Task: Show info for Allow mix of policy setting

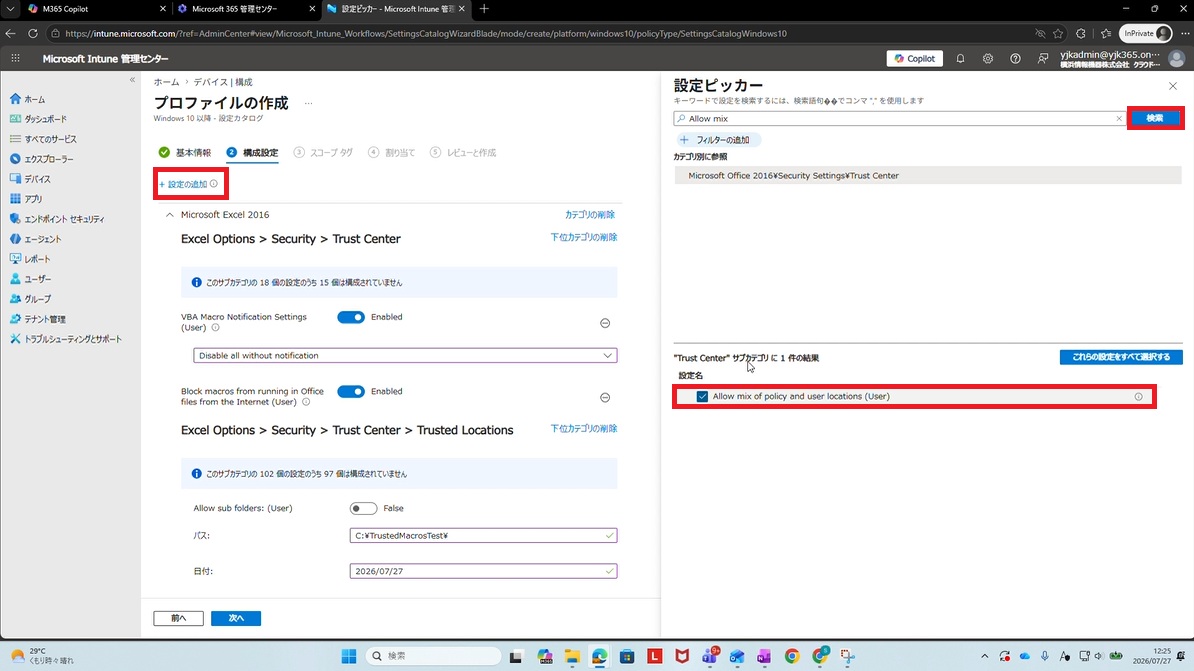Action: pos(1138,397)
